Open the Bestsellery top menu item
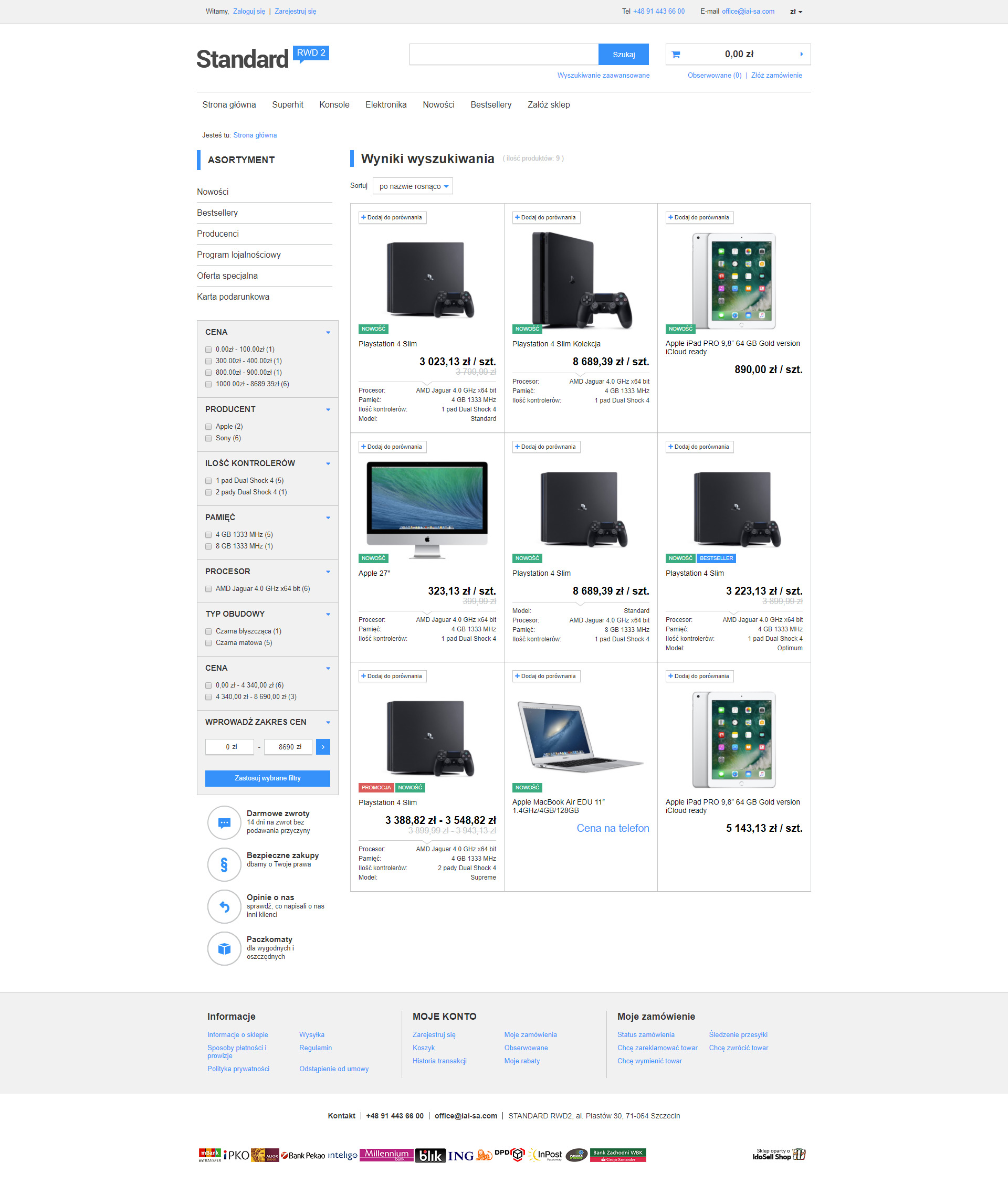 click(491, 104)
